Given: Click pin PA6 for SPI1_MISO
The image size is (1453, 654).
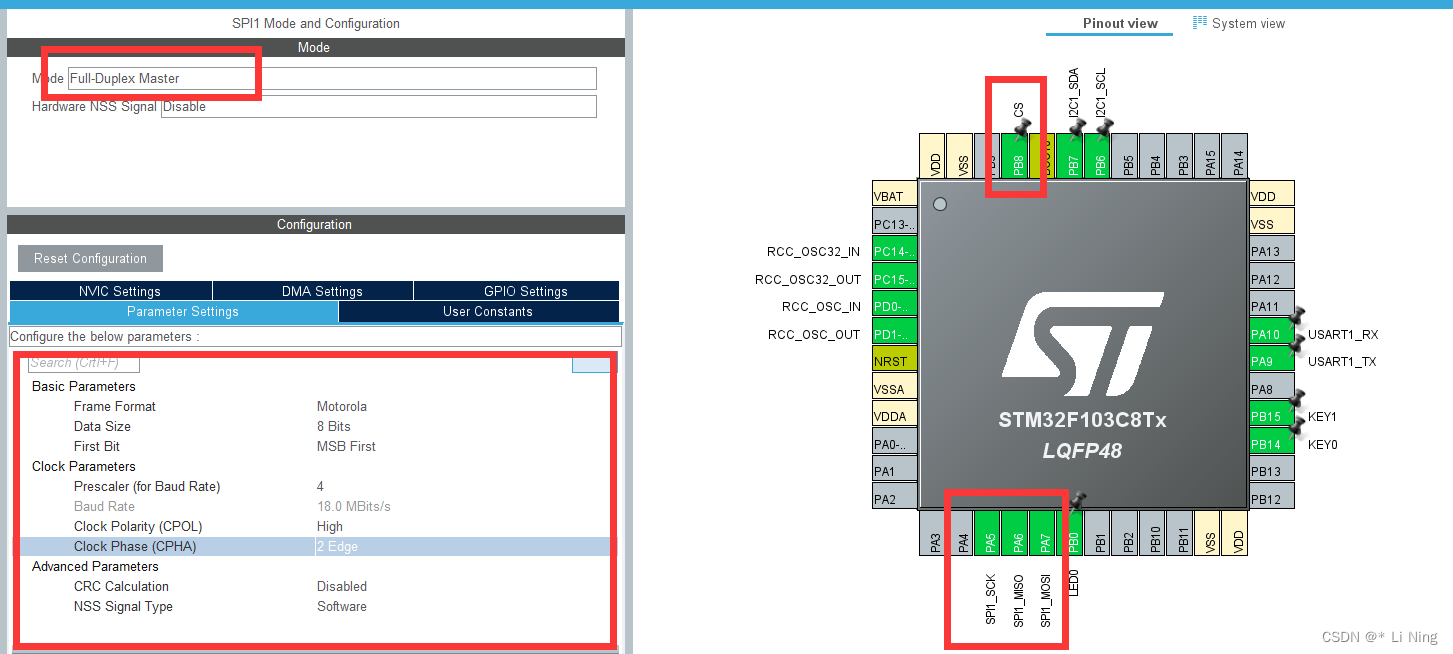Looking at the screenshot, I should (1016, 533).
